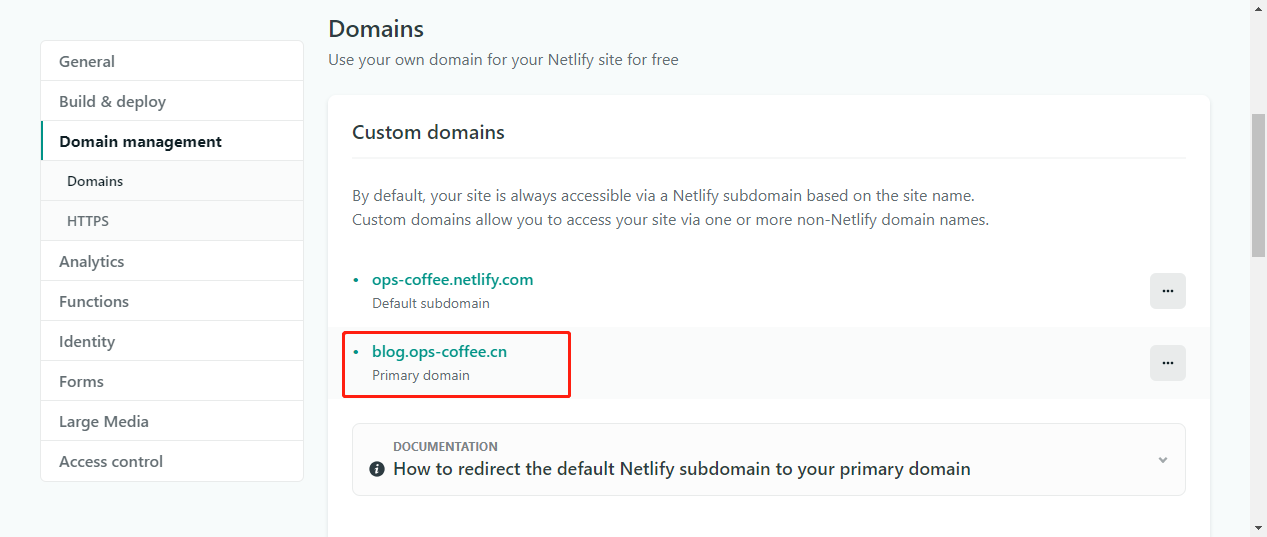This screenshot has width=1267, height=537.
Task: Click the scrollbar down arrow
Action: [x=1258, y=527]
